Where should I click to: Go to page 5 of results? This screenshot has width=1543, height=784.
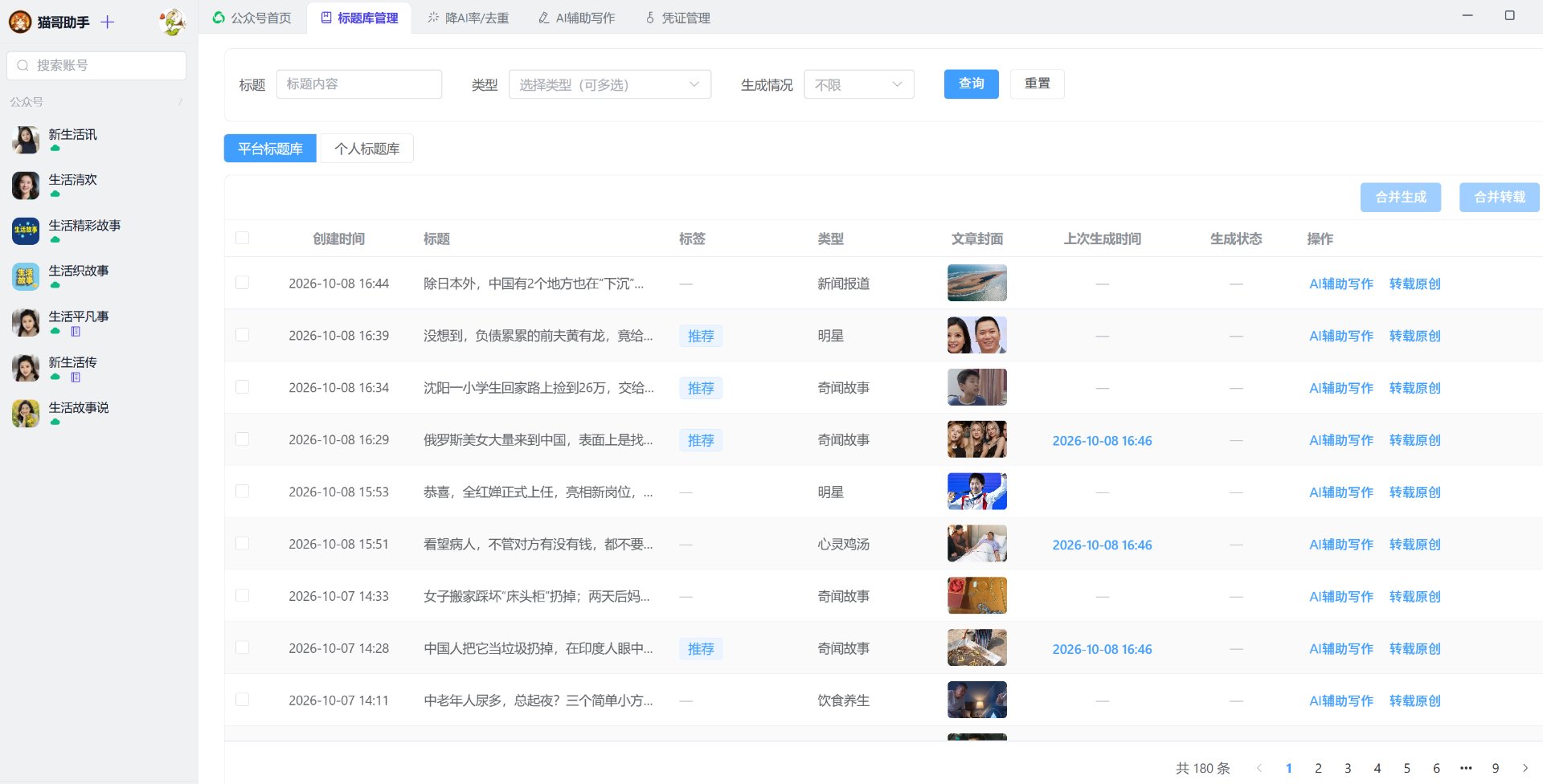1407,768
